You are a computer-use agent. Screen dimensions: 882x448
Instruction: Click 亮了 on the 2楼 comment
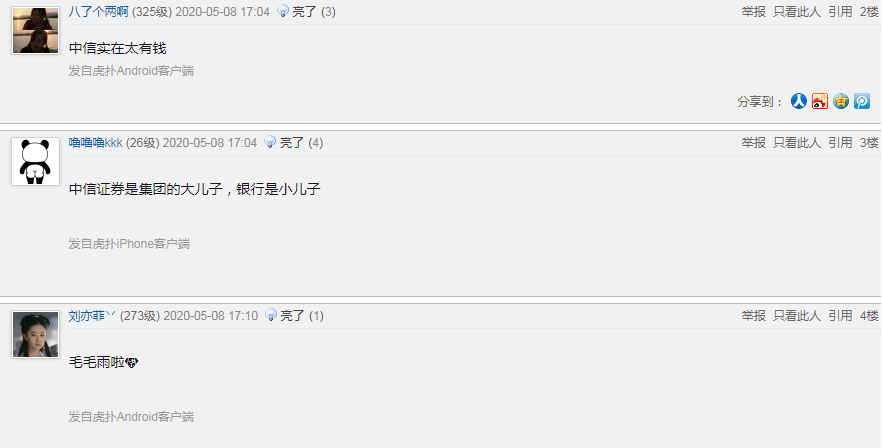pos(305,12)
